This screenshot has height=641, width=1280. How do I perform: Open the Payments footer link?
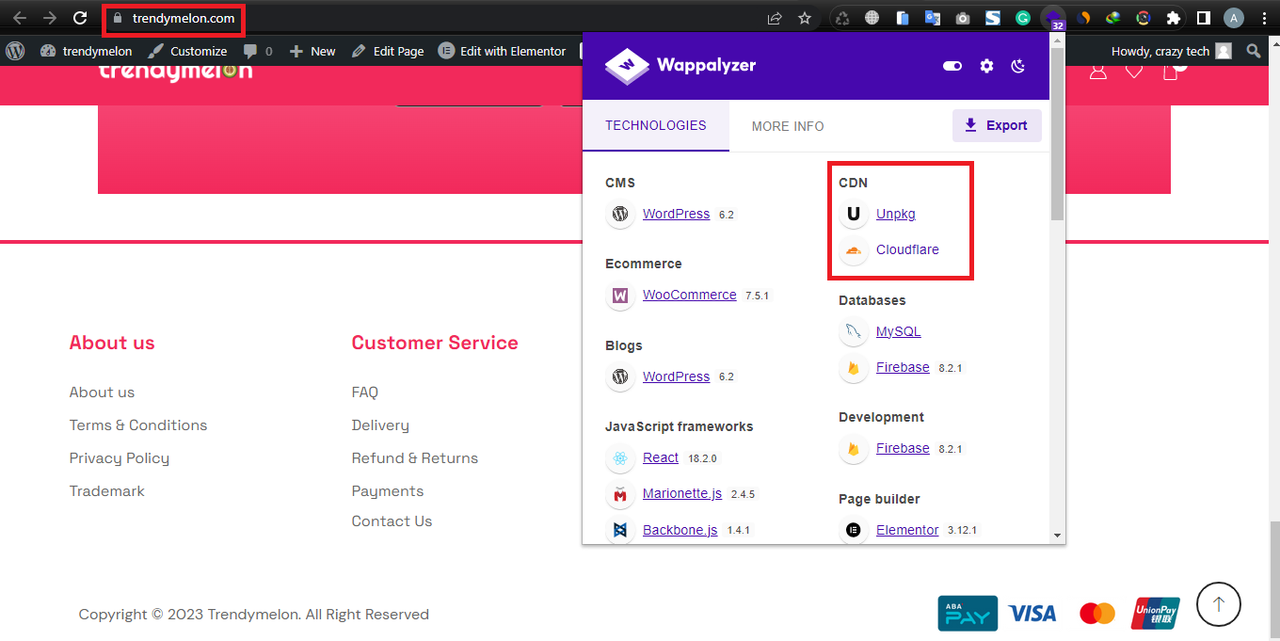click(x=387, y=491)
